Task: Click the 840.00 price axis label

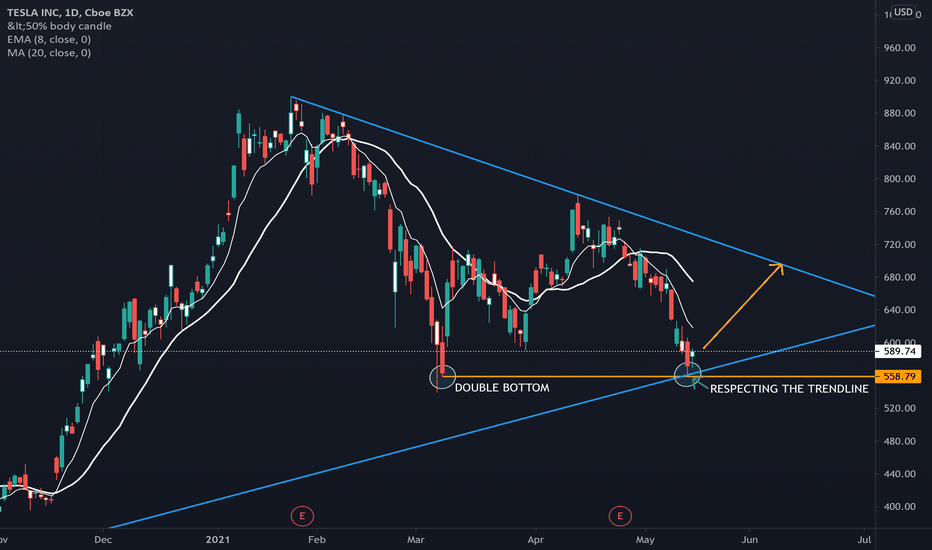Action: [x=900, y=146]
